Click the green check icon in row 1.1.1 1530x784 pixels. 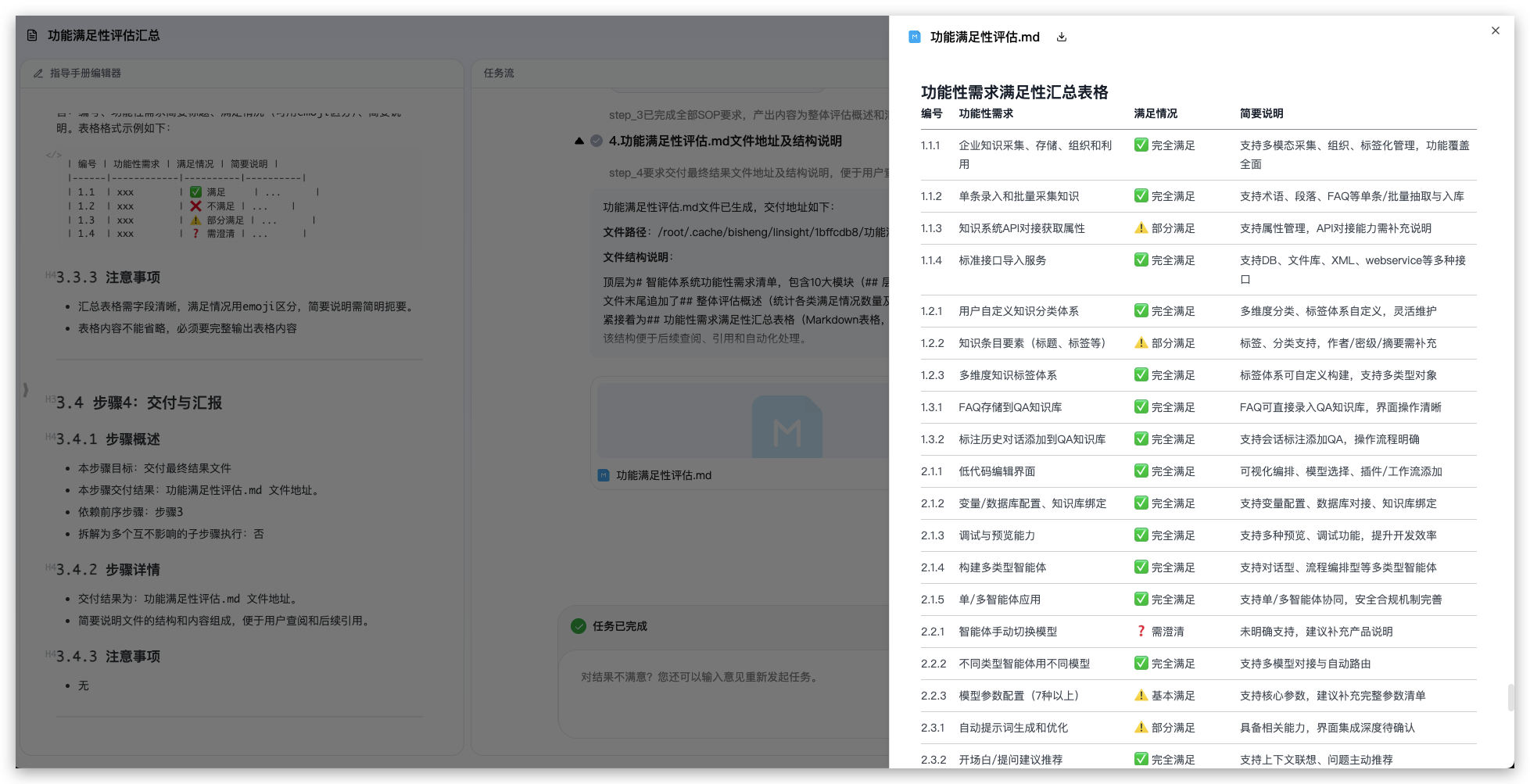tap(1141, 145)
